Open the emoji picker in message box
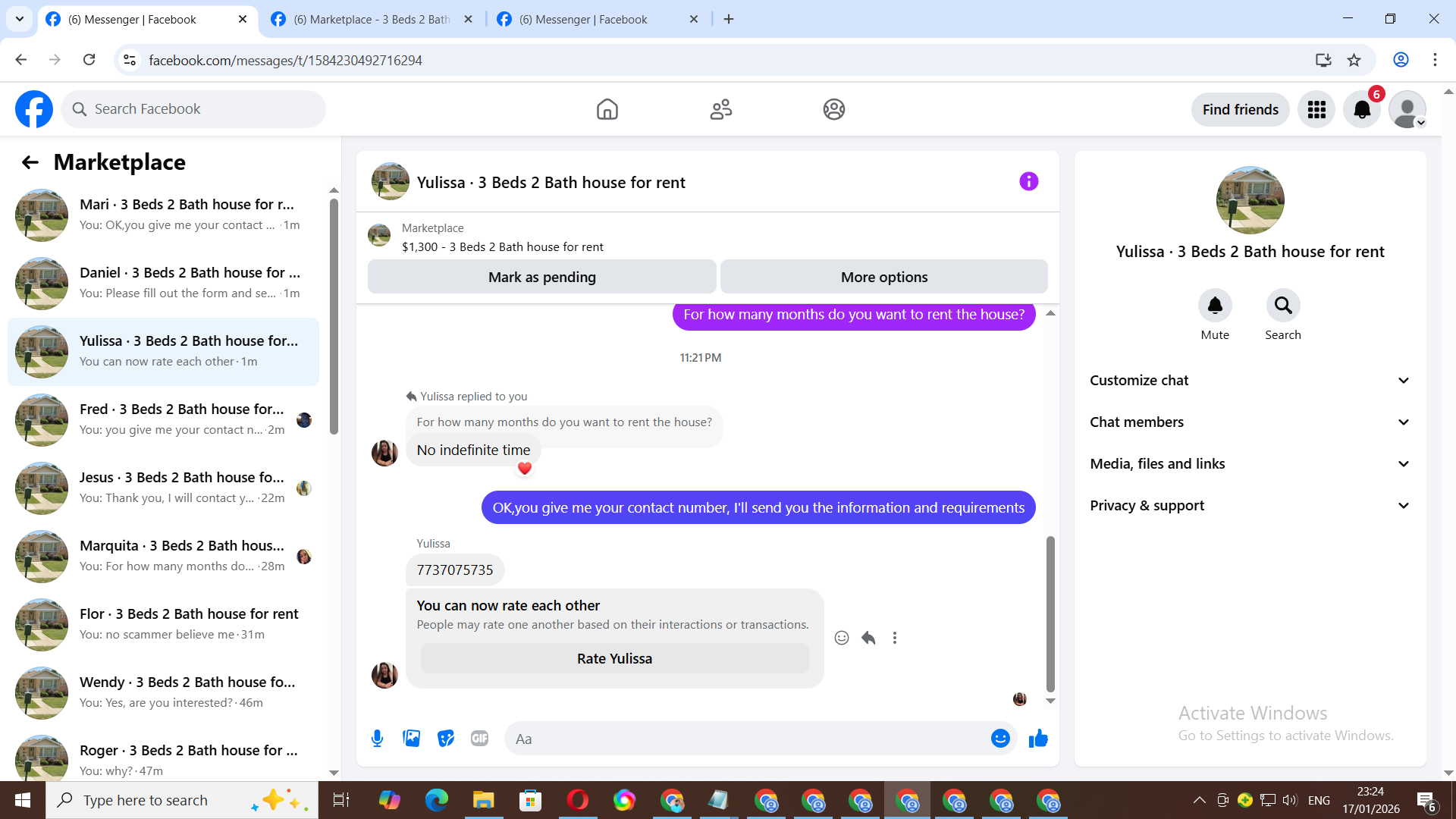The image size is (1456, 819). coord(1000,738)
